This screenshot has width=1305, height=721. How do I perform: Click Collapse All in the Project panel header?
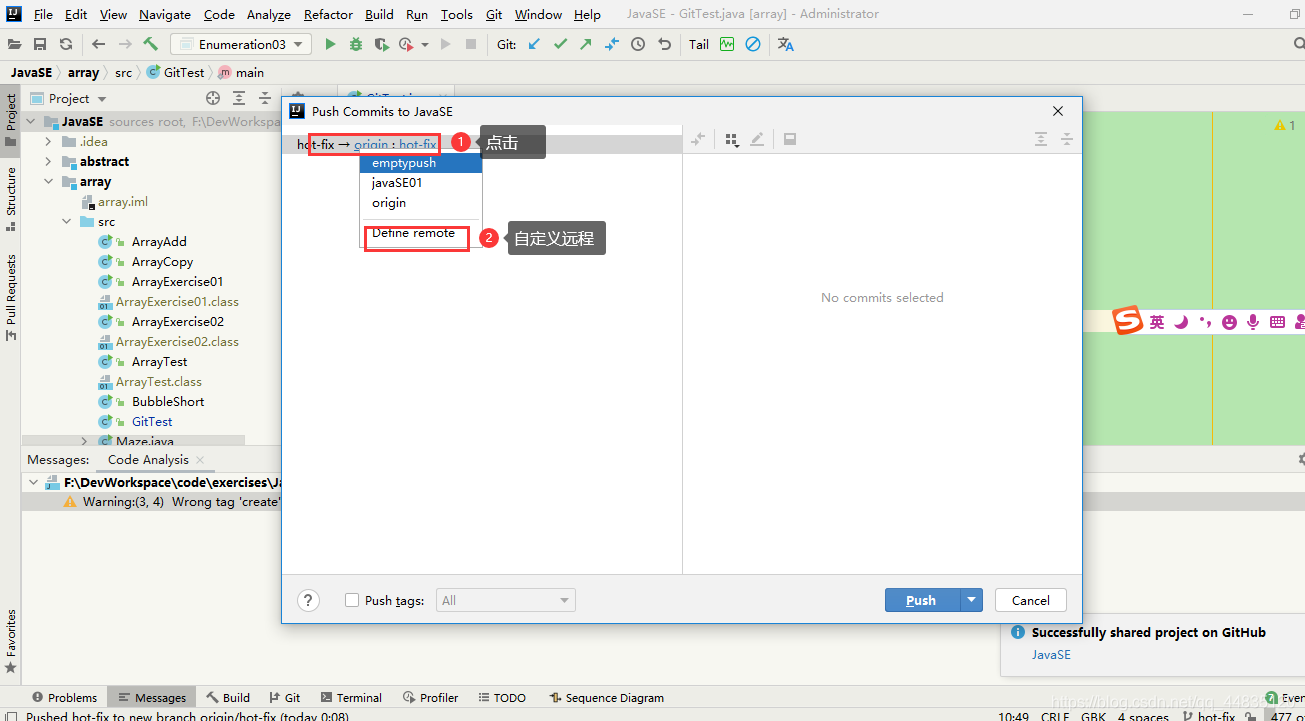pyautogui.click(x=265, y=98)
